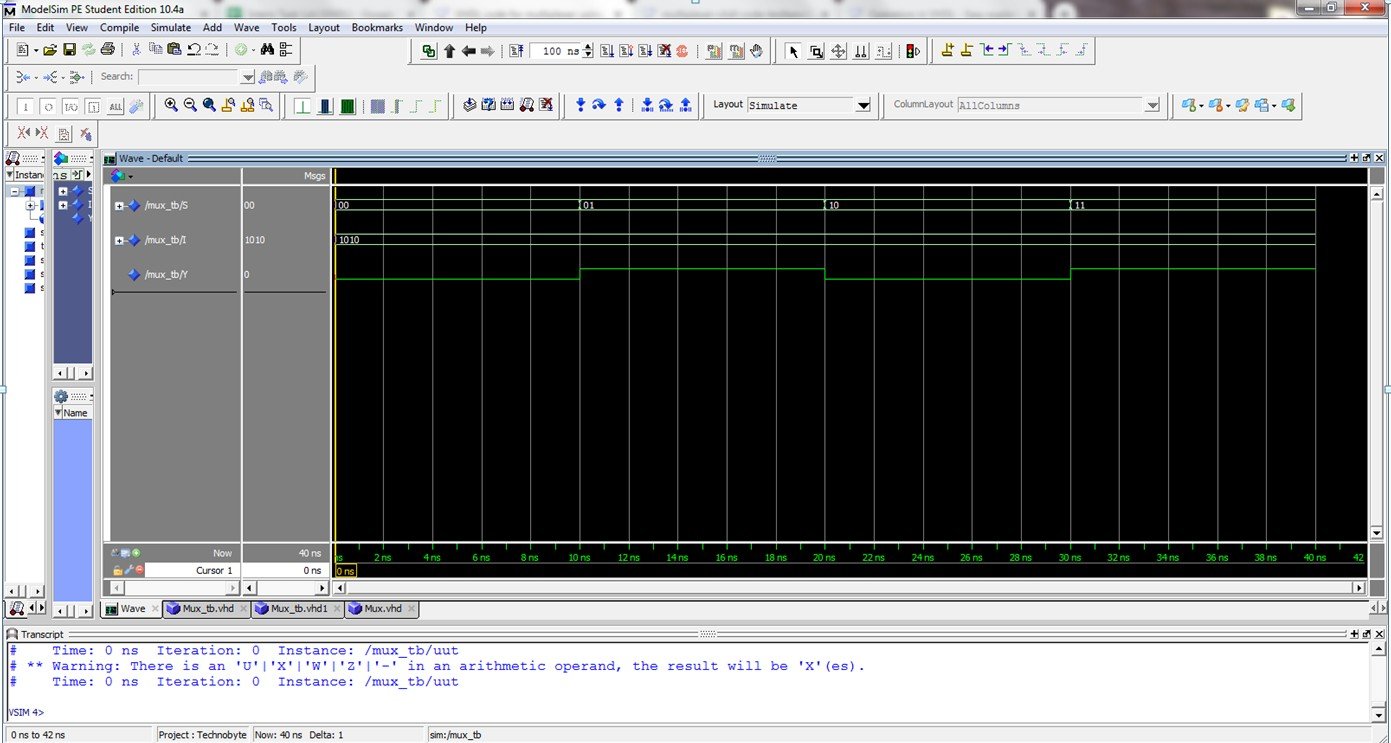The image size is (1391, 743).
Task: Open the New file icon dropdown arrow
Action: [x=36, y=50]
